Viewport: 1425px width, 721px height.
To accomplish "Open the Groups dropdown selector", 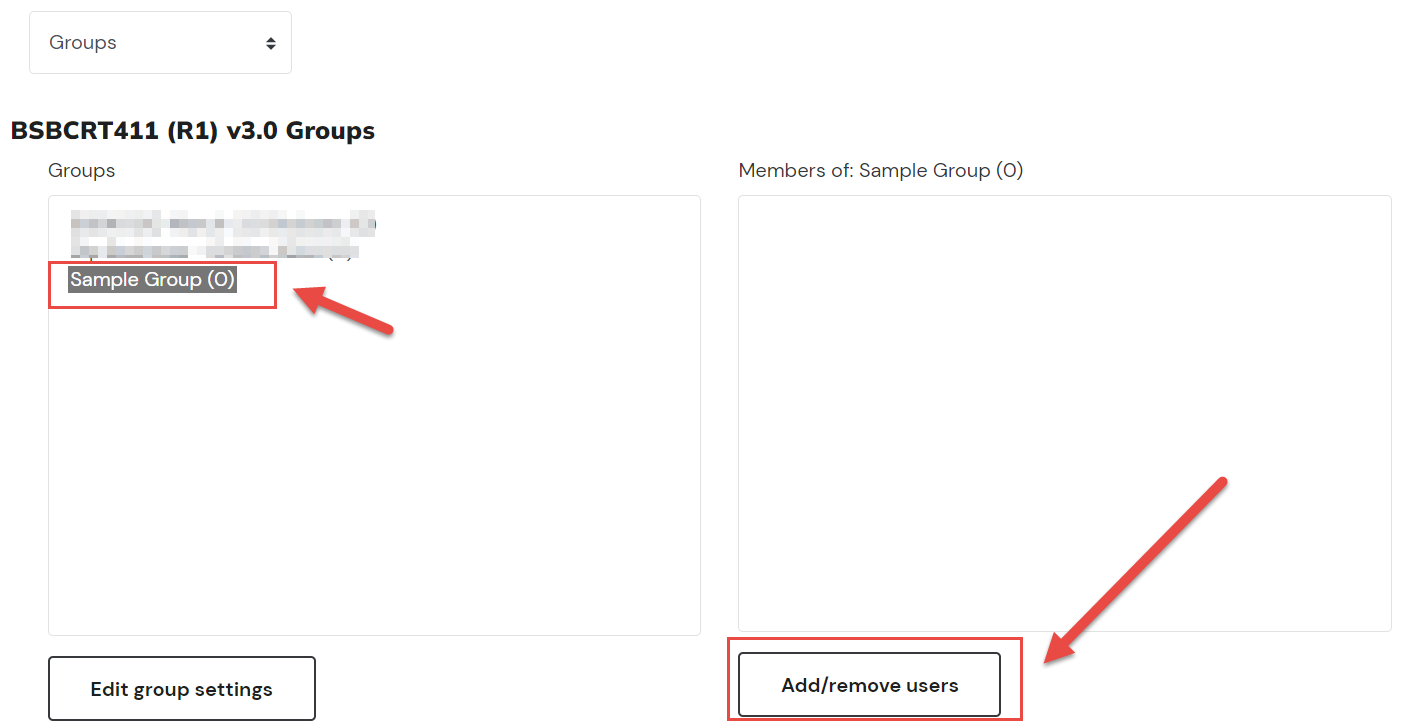I will 160,43.
